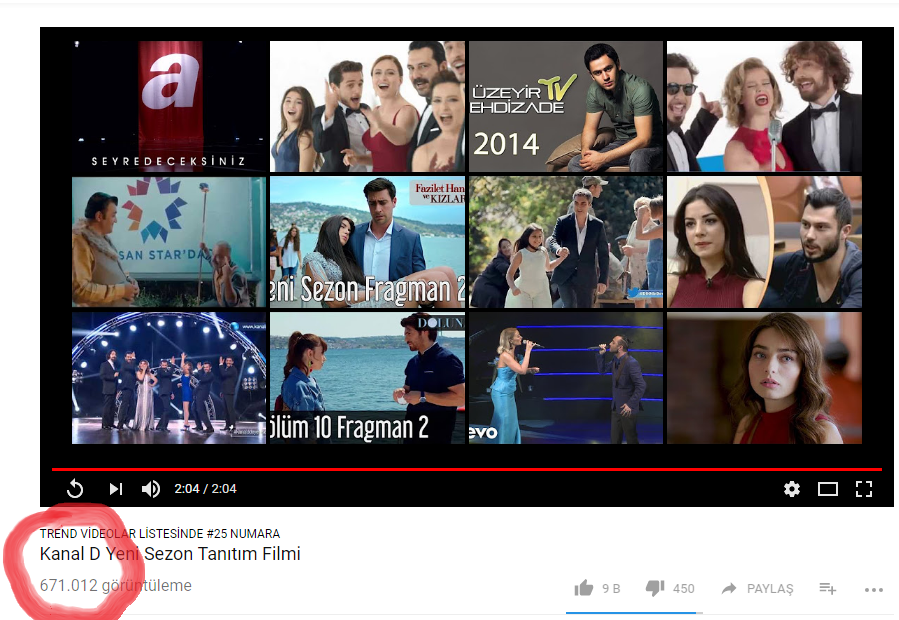Open the stage group performance thumbnail

point(169,378)
